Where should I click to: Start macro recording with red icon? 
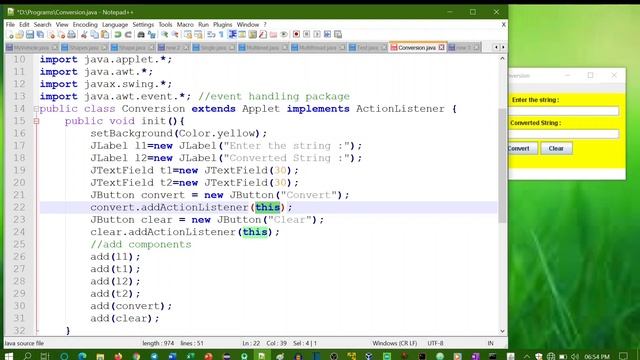pyautogui.click(x=296, y=35)
